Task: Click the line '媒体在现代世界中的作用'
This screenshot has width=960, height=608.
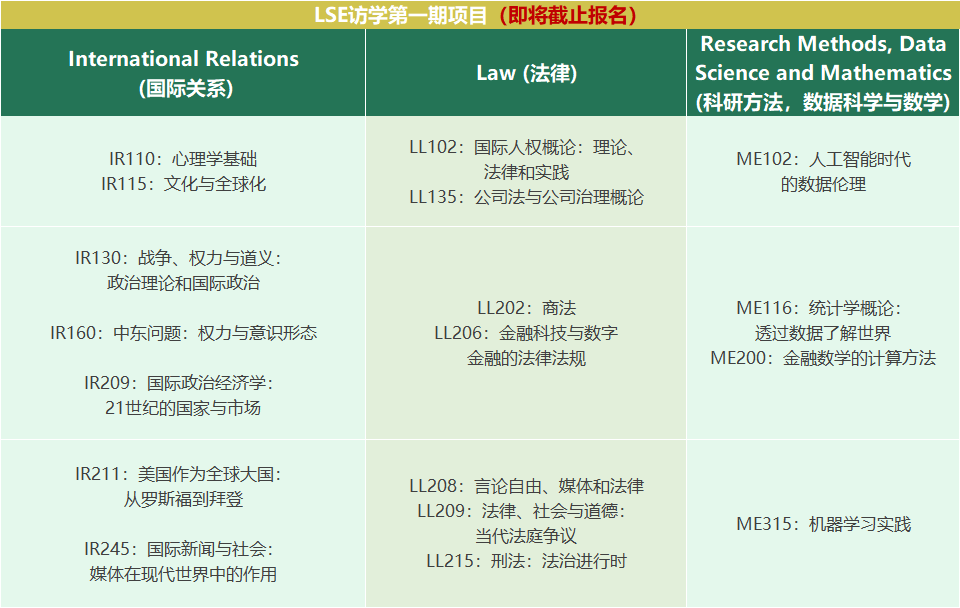Action: [x=183, y=574]
